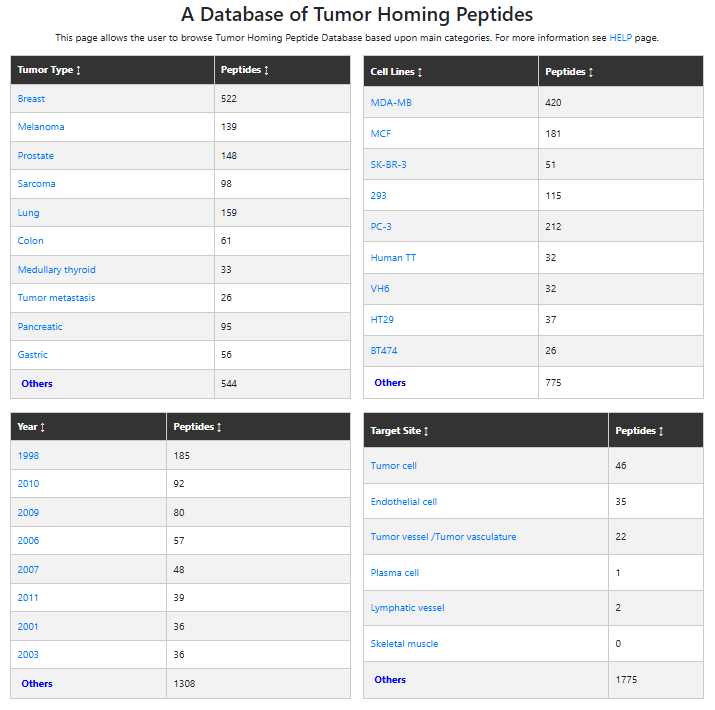Show Others in Tumor Type table

click(x=37, y=384)
